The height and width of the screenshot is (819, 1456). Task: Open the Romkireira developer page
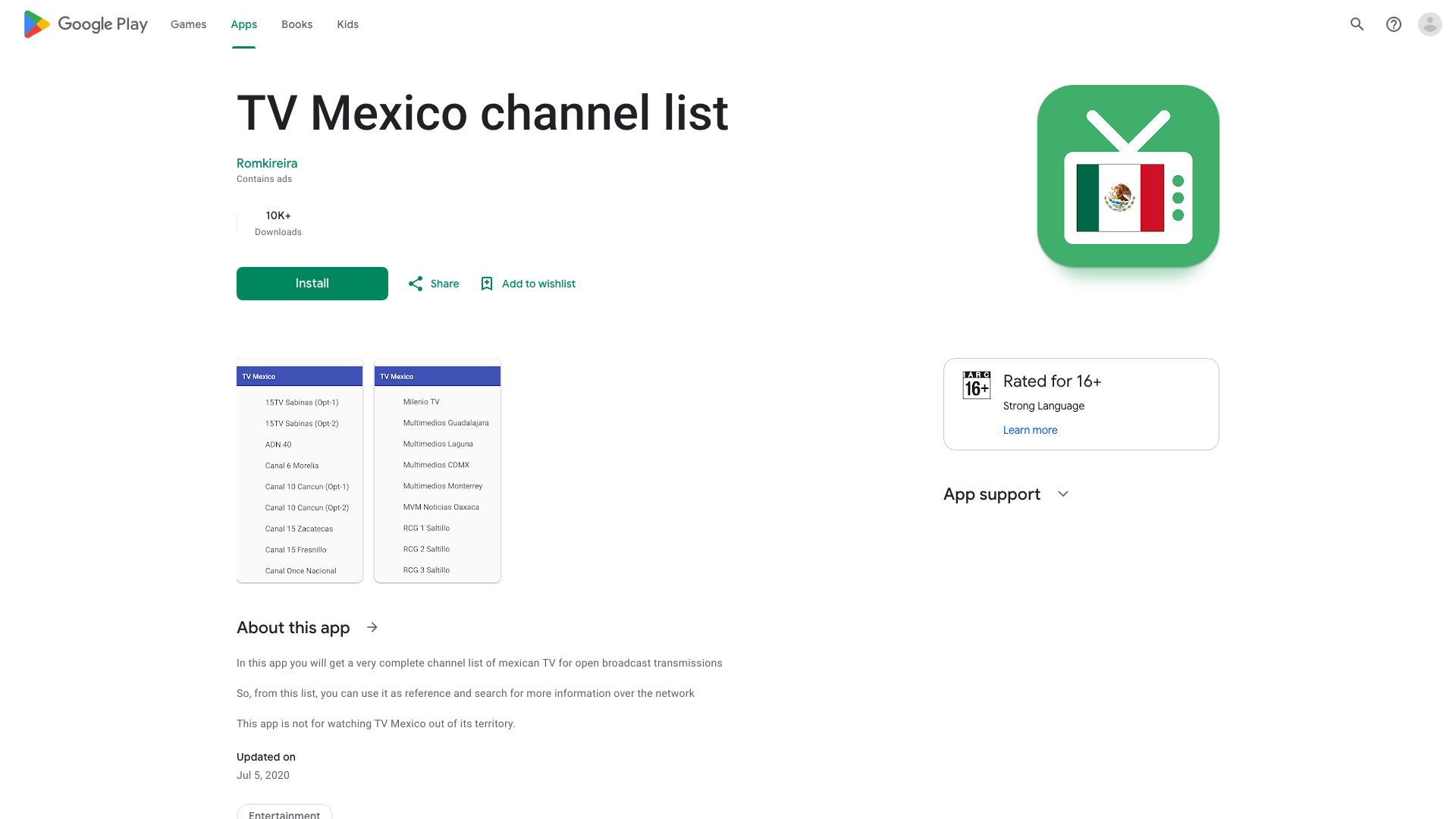[x=267, y=163]
